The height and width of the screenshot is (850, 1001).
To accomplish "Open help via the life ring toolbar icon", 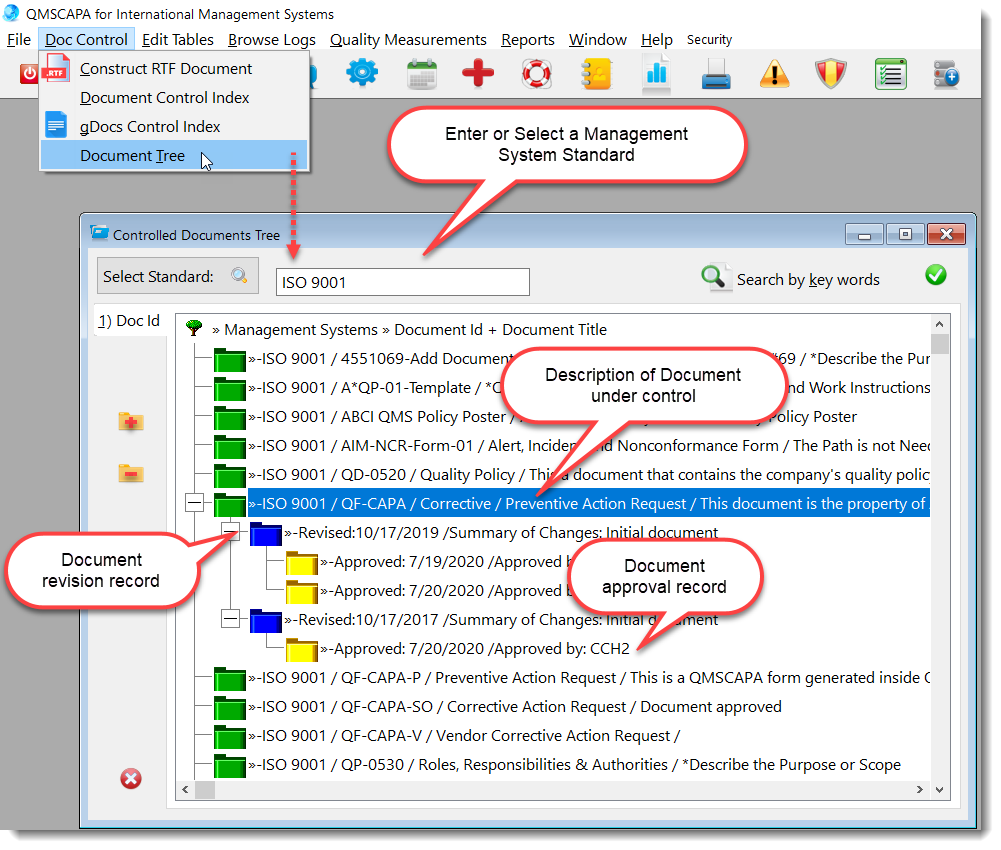I will click(537, 73).
